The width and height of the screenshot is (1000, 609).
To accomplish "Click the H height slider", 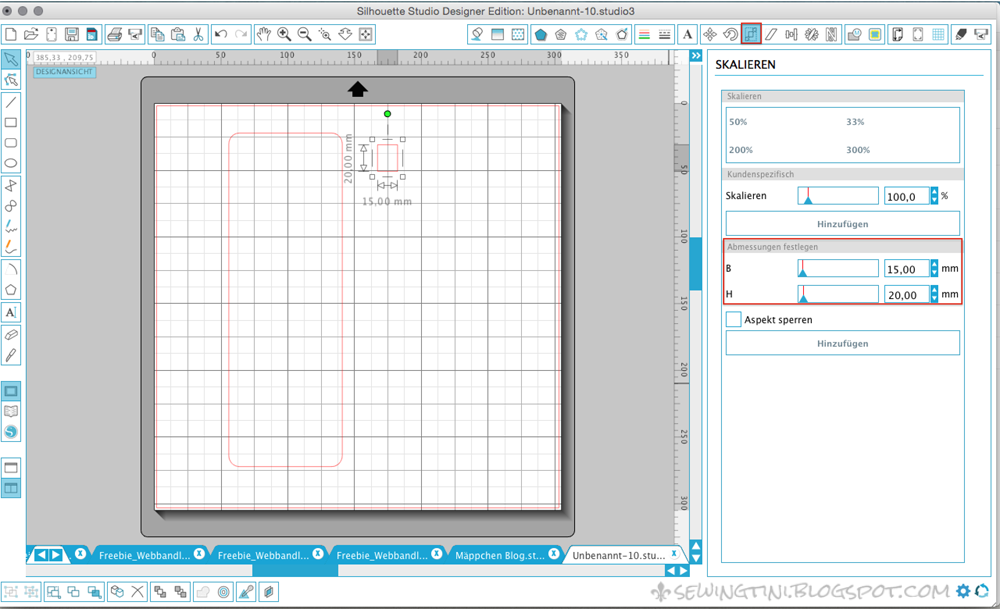I will tap(838, 294).
